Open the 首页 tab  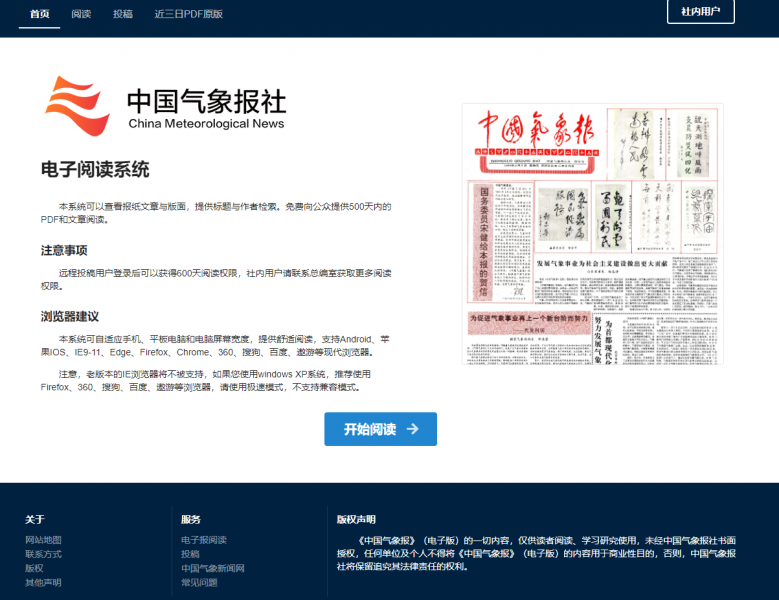click(39, 14)
